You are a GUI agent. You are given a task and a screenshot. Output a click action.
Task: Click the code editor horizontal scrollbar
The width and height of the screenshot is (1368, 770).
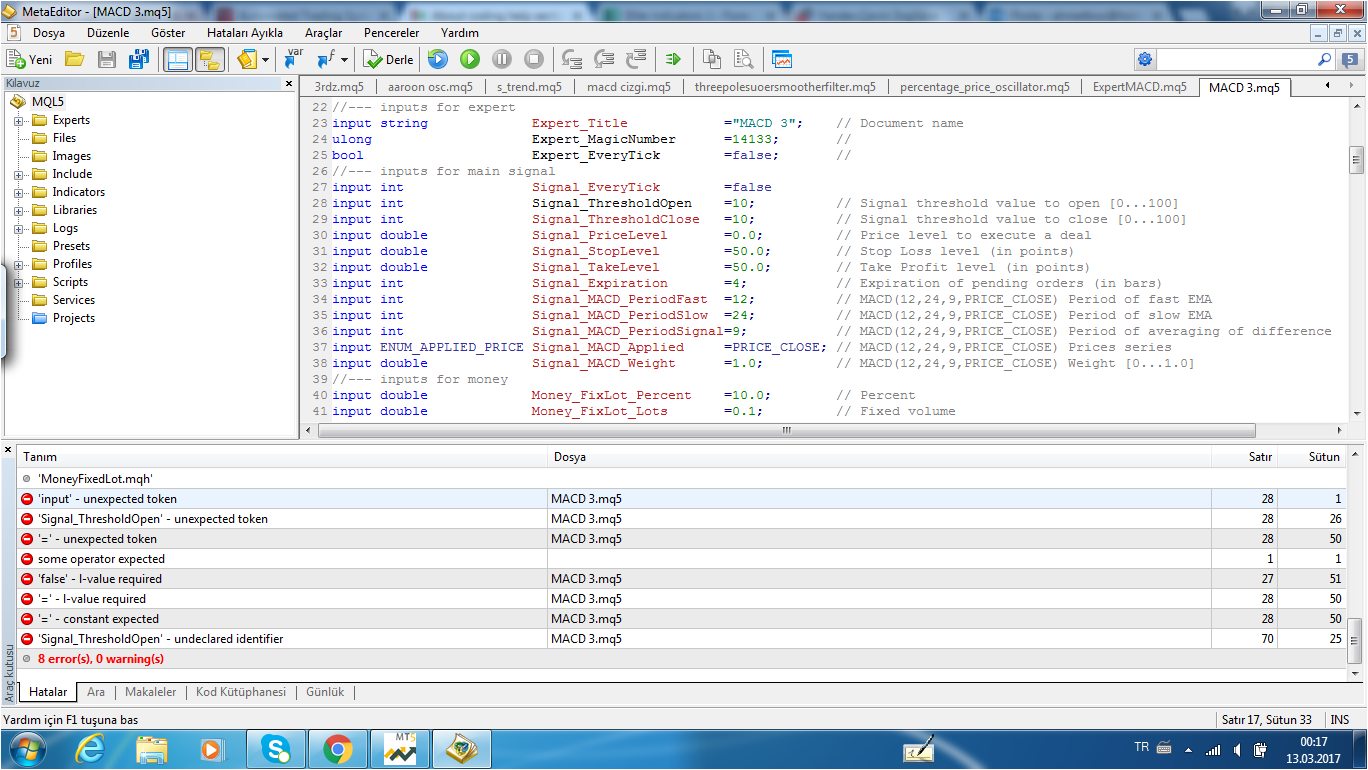[x=786, y=431]
